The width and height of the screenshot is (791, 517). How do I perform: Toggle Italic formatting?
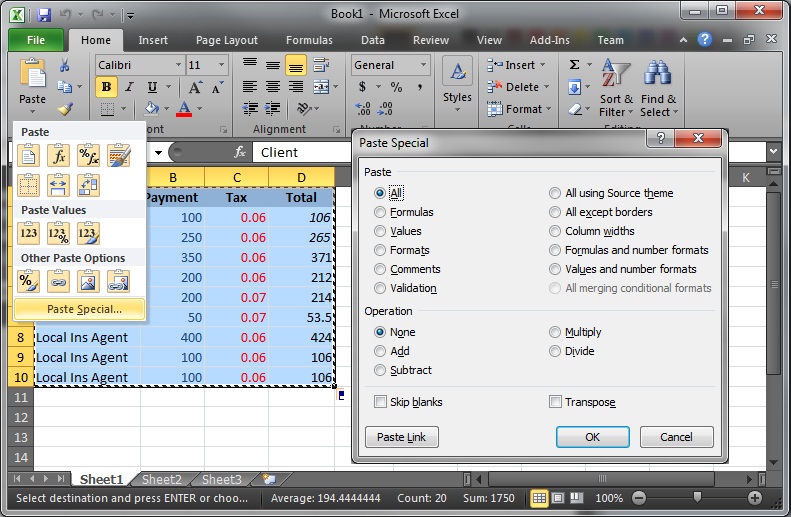pos(129,87)
